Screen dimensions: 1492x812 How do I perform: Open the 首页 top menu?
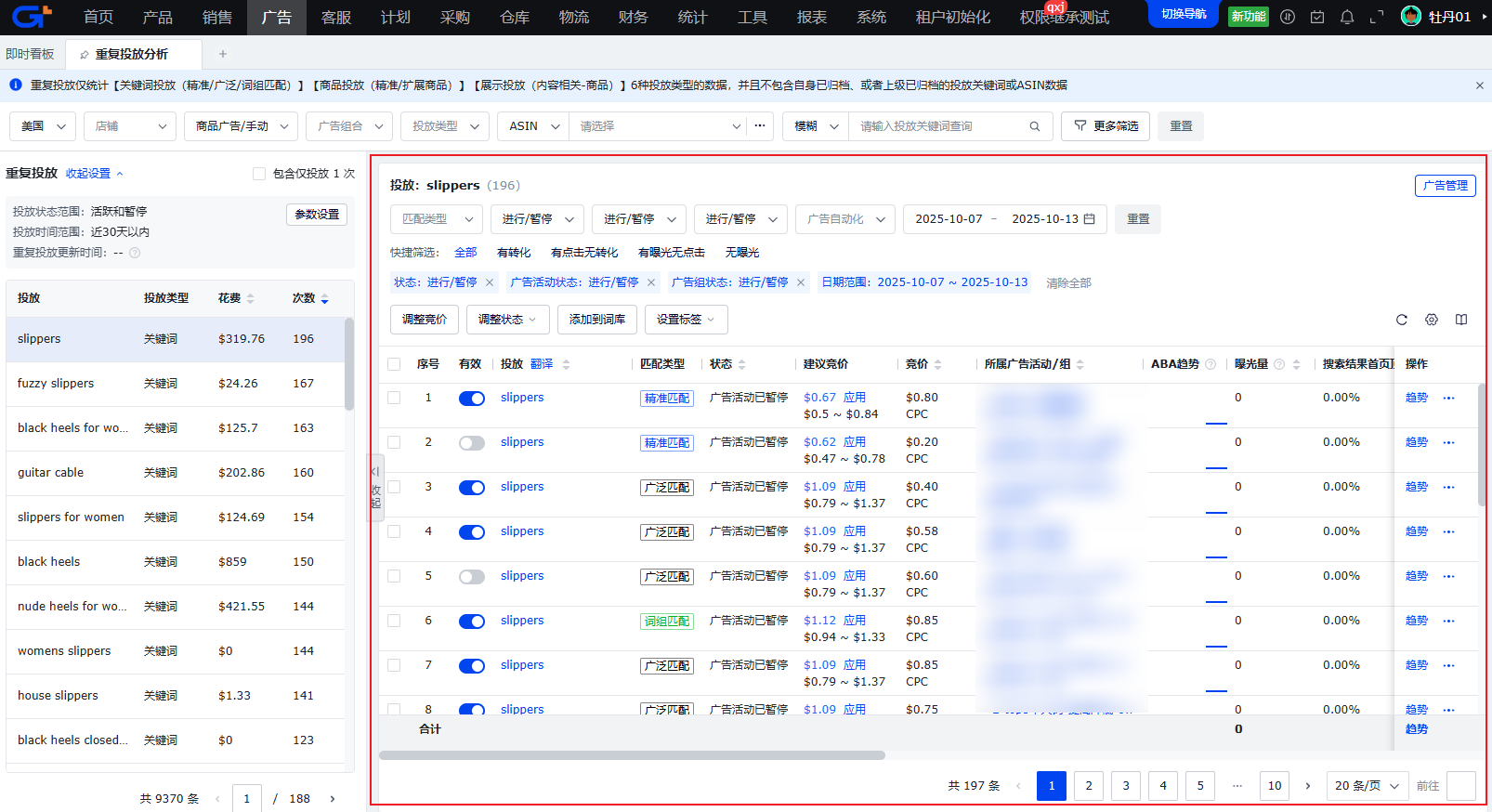click(x=98, y=18)
